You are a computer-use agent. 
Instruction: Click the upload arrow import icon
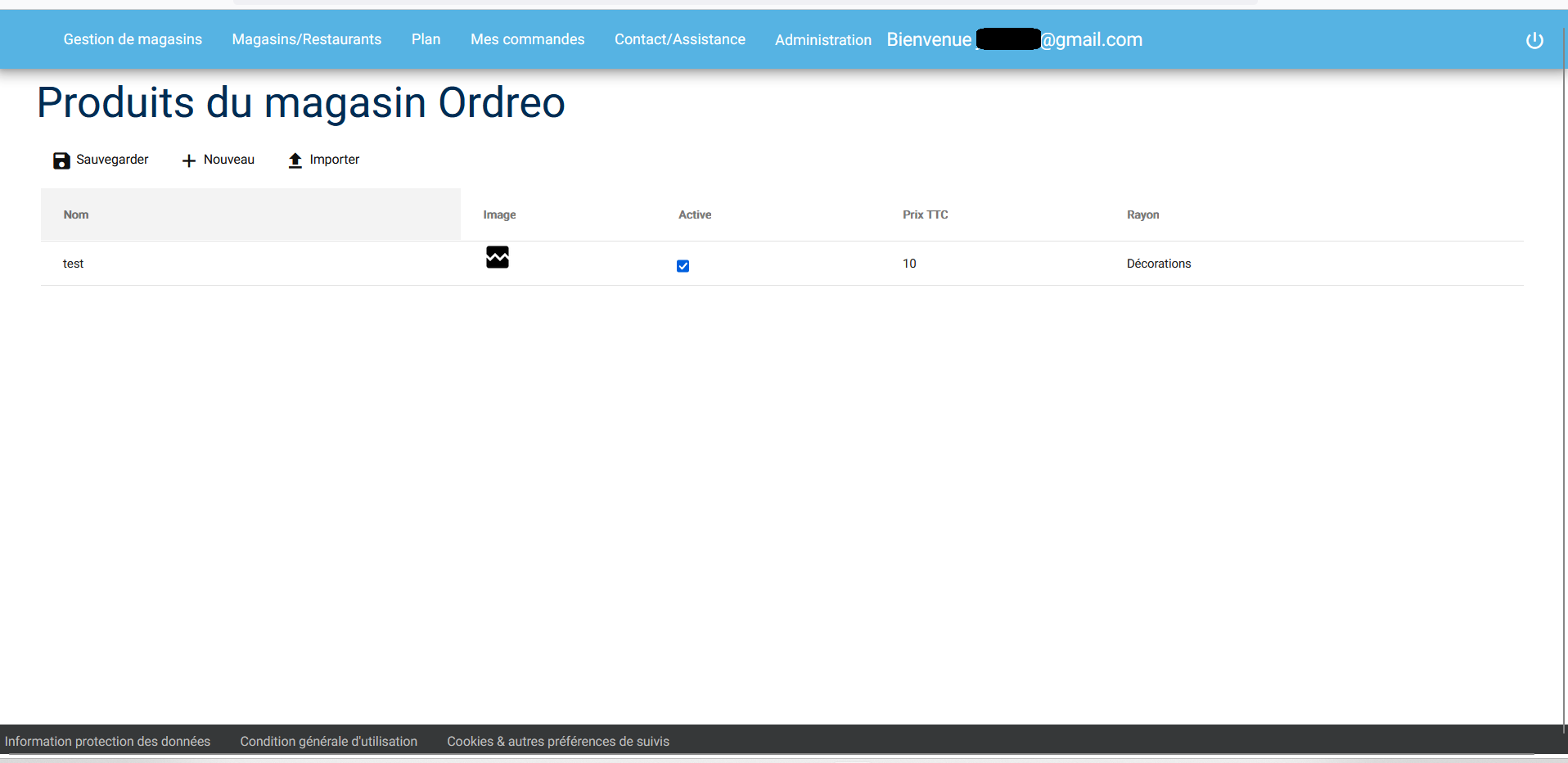[x=295, y=160]
